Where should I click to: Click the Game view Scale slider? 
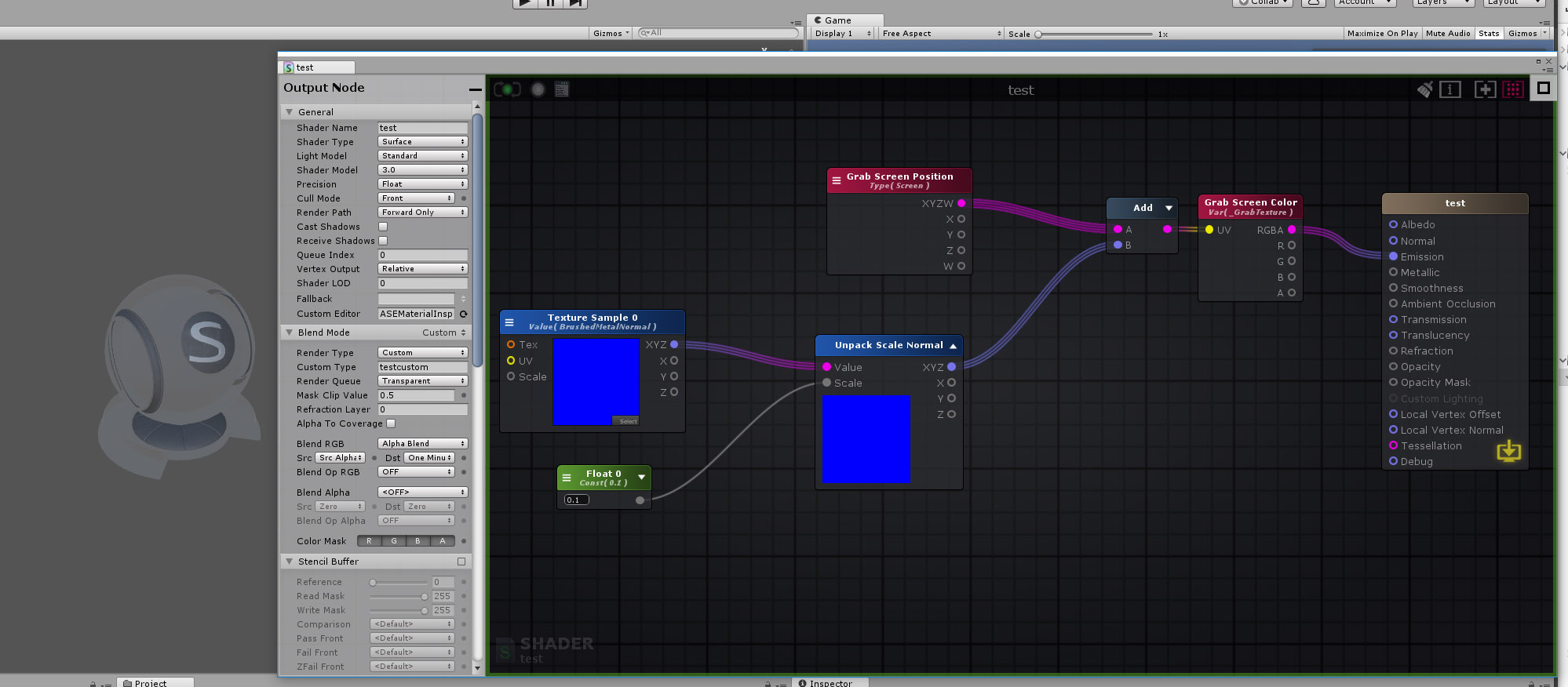1095,34
